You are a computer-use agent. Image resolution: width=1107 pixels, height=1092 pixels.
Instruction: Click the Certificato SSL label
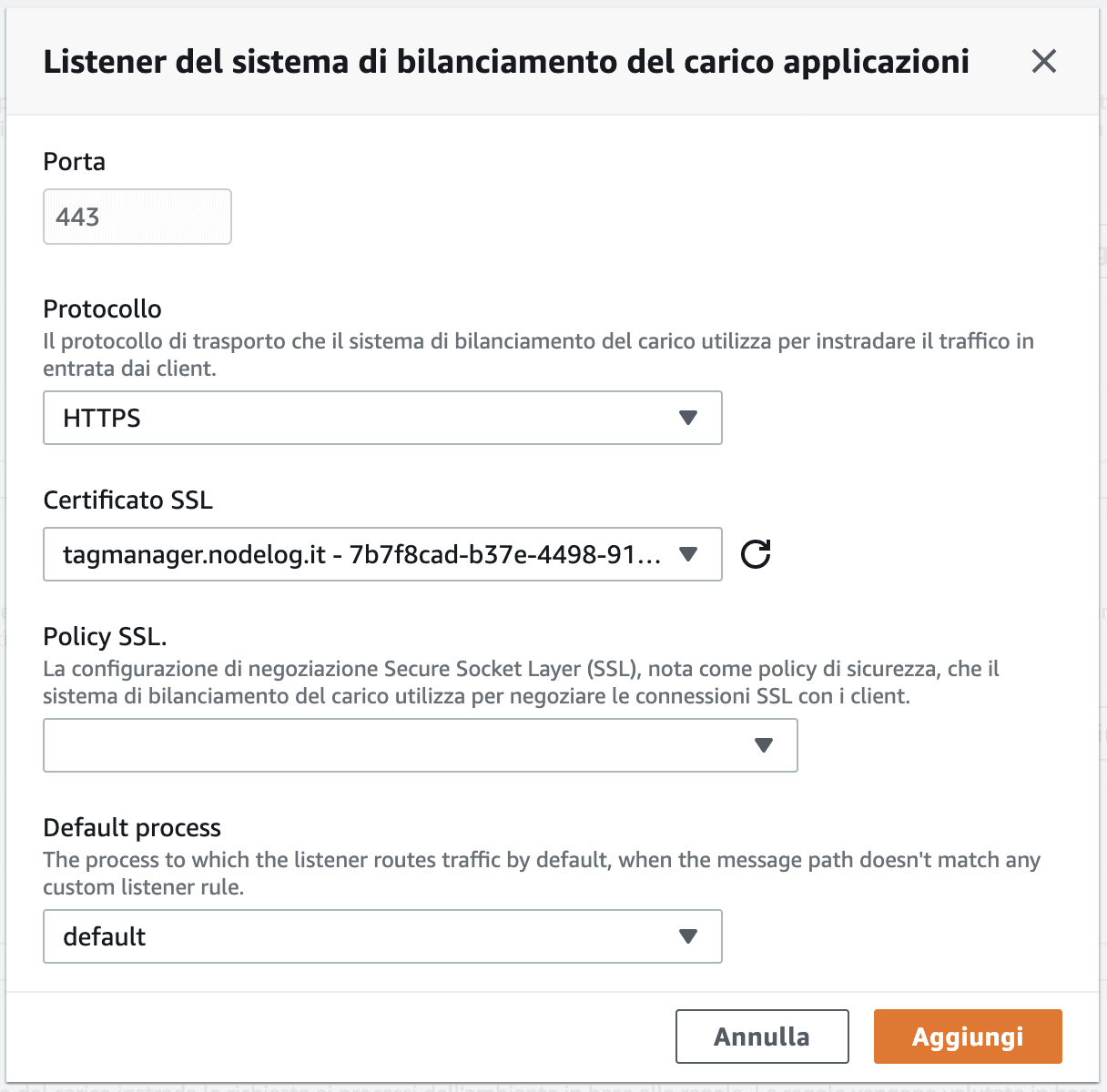click(x=127, y=500)
